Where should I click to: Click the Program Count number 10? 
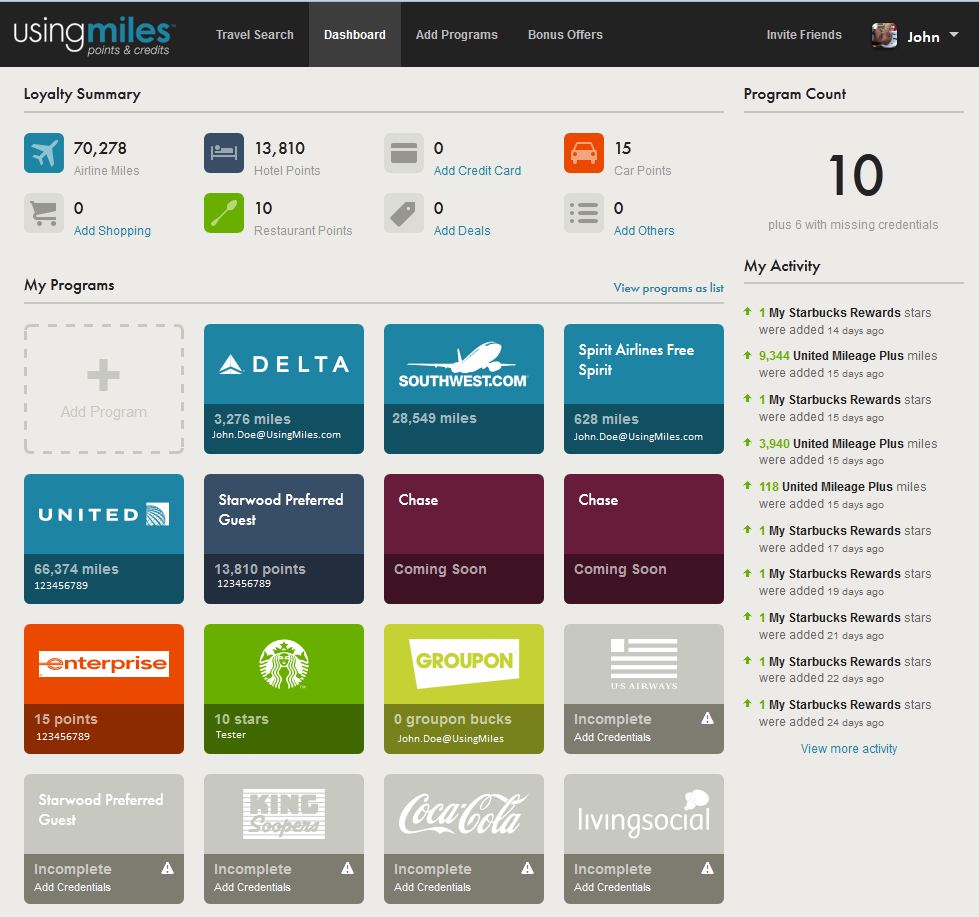[x=855, y=175]
